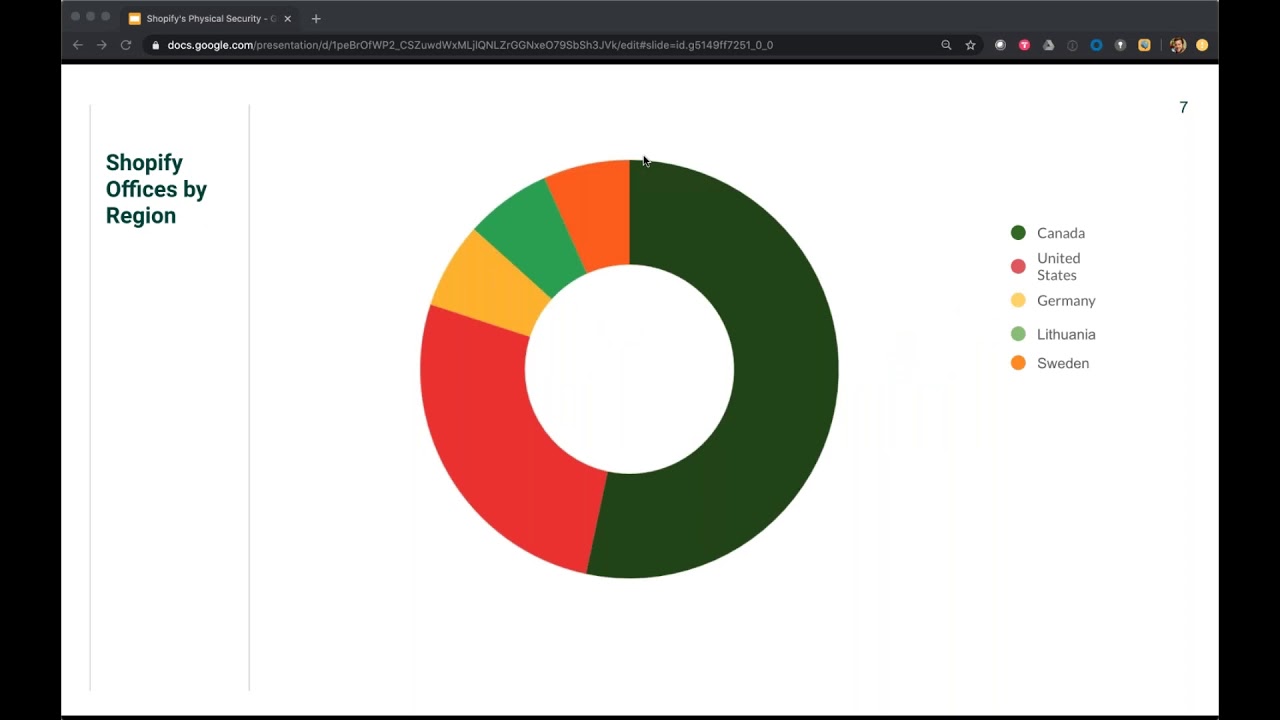Click the slide number 7
1280x720 pixels.
coord(1184,107)
